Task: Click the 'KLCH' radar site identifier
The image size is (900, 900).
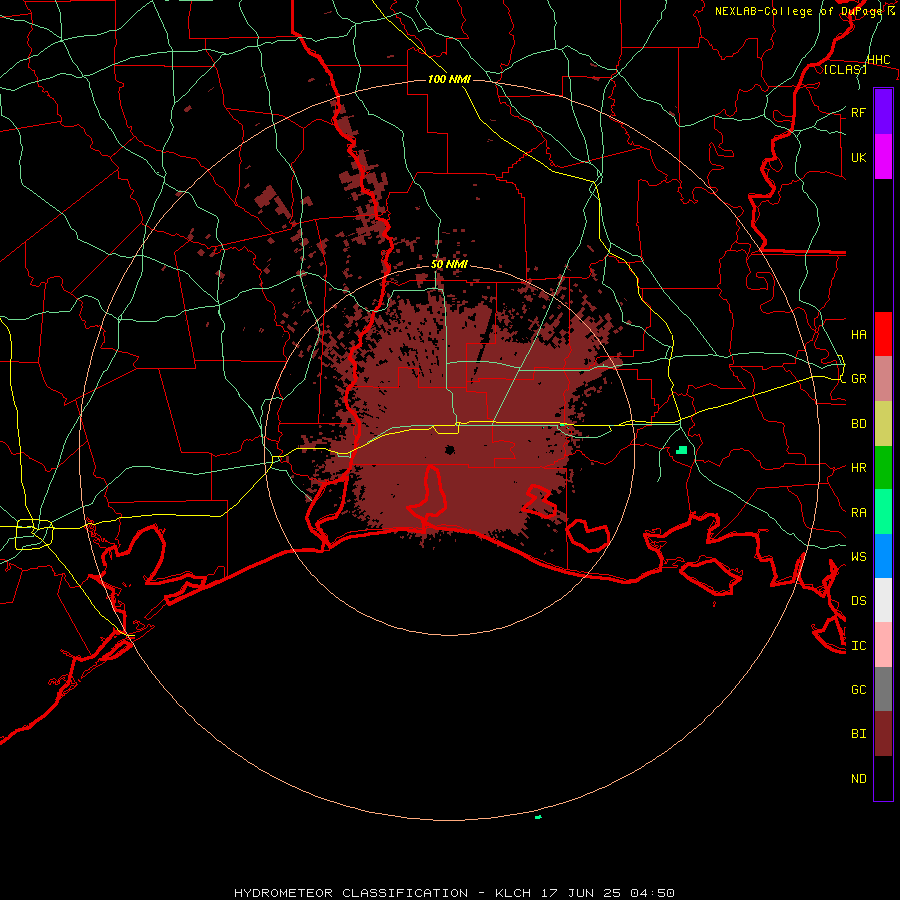Action: 513,893
